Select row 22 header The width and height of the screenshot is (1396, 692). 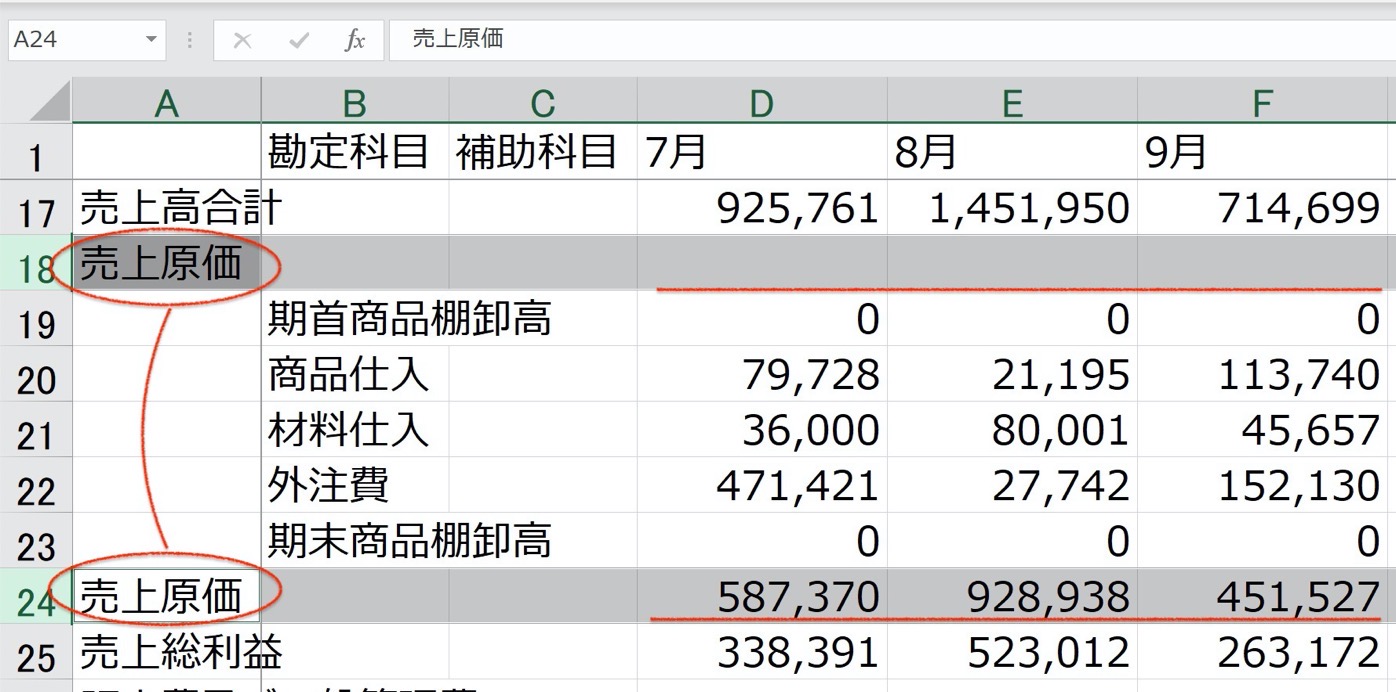tap(36, 486)
